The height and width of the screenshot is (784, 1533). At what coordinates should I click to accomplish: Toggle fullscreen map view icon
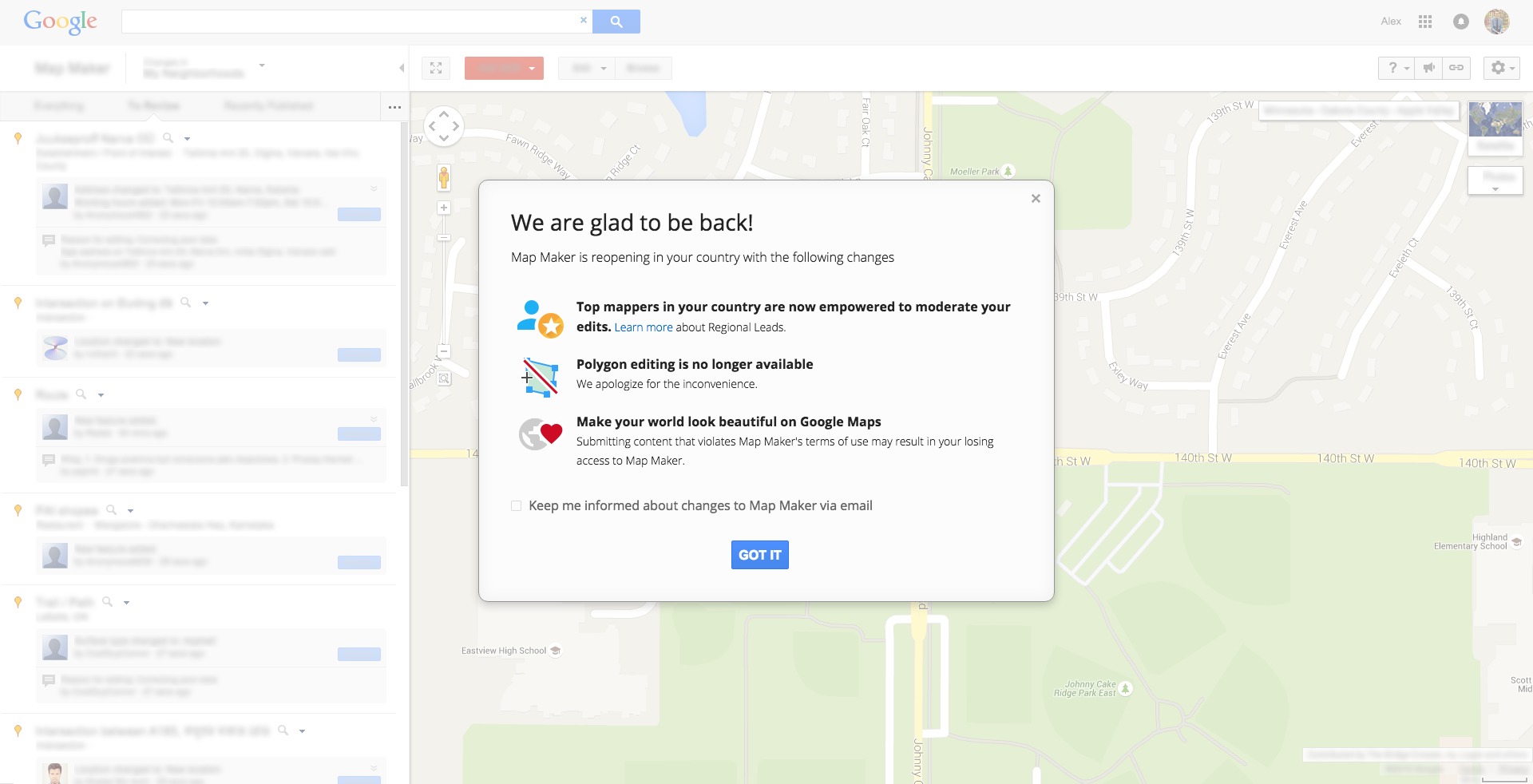[436, 68]
